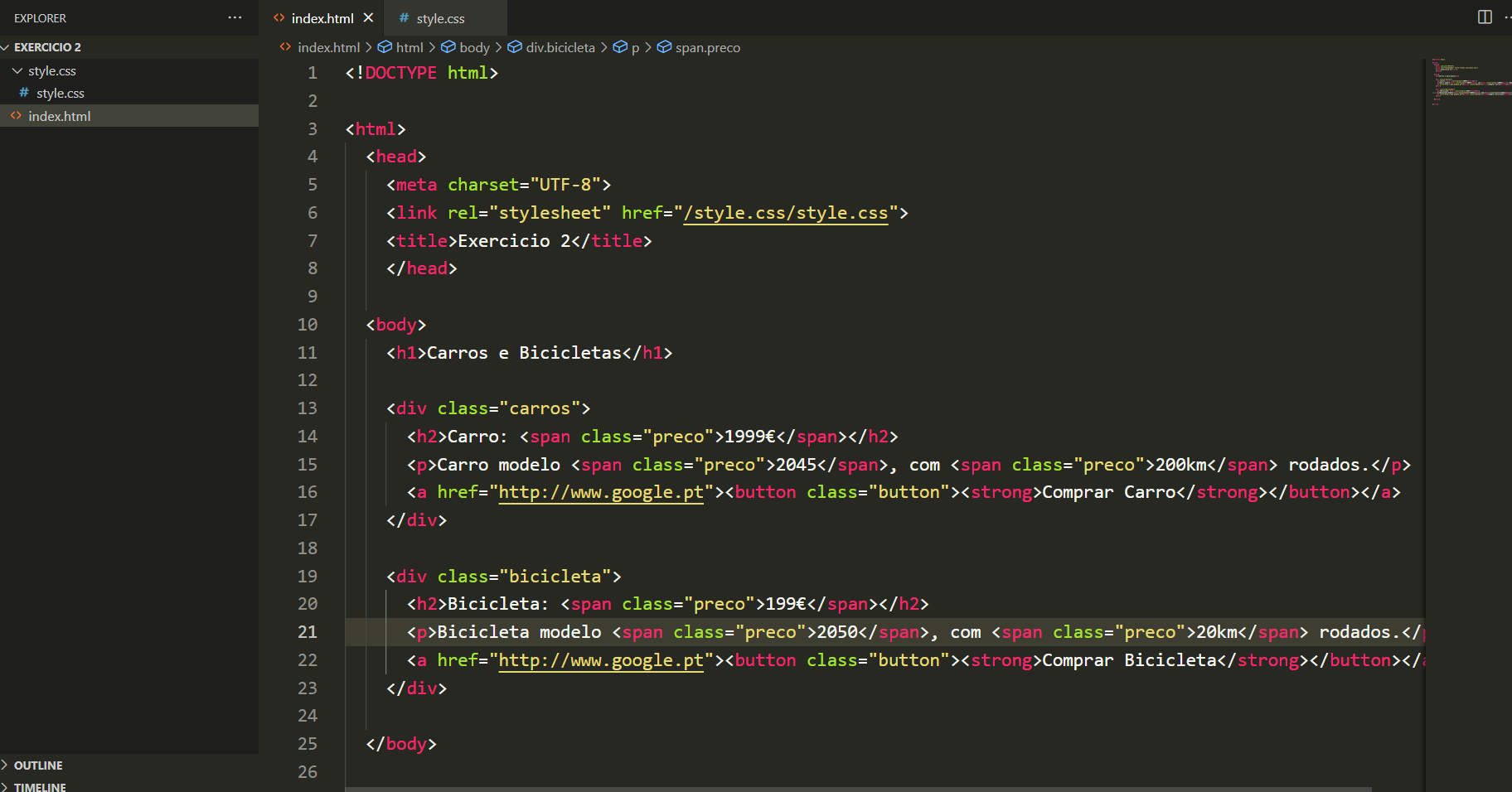
Task: Click 'Carros e Bicicletas' heading text
Action: coord(524,353)
